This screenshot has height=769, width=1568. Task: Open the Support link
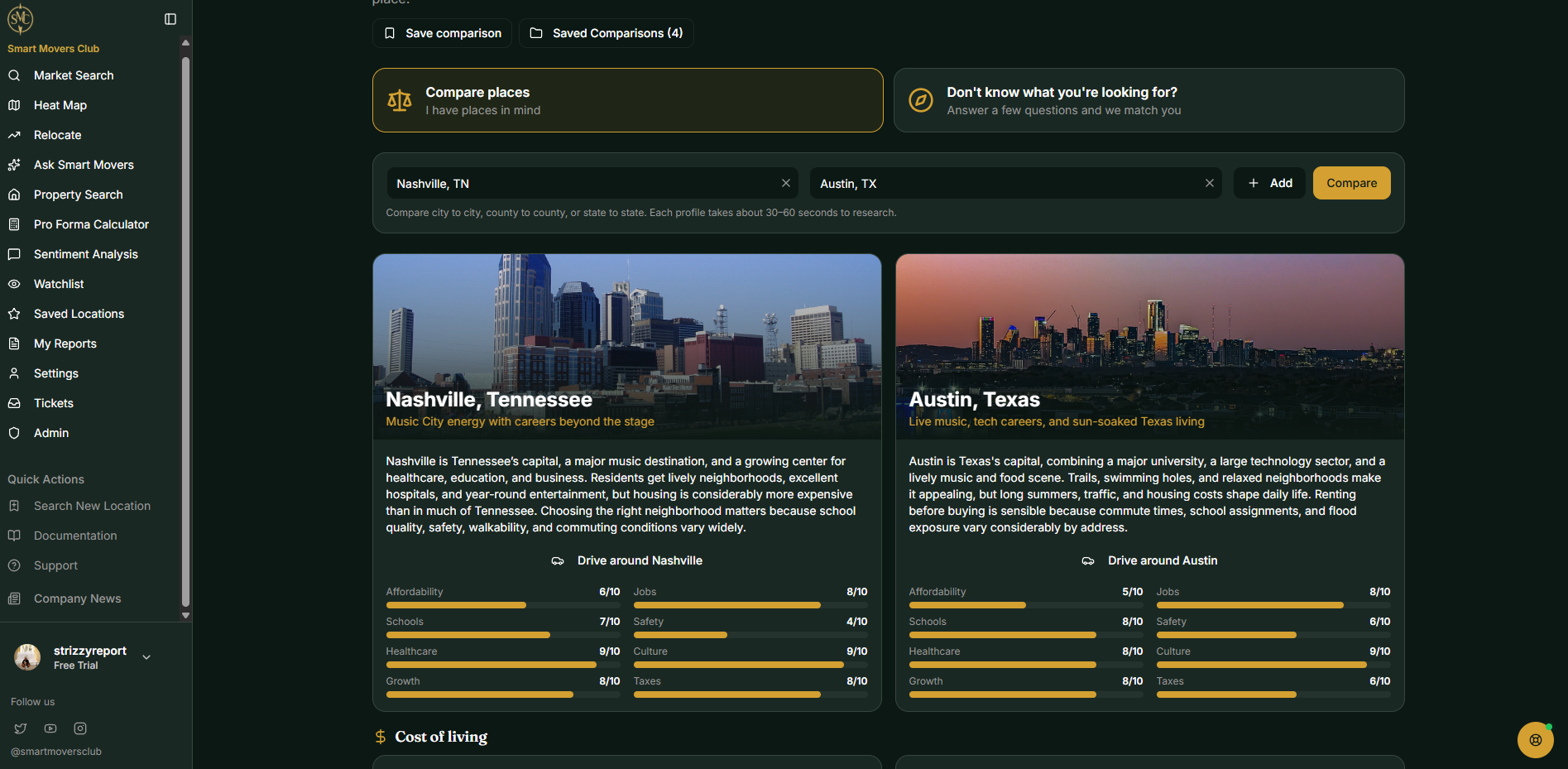(55, 565)
